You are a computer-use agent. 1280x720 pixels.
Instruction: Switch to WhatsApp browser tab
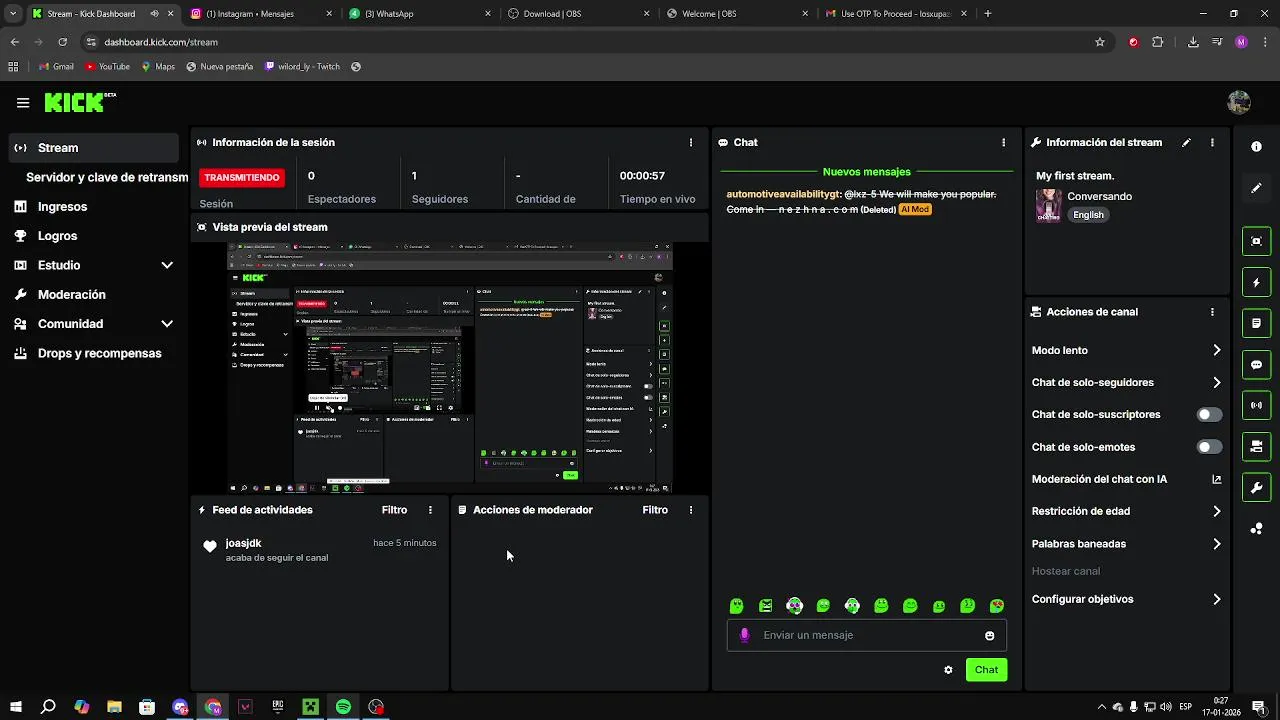(x=420, y=14)
